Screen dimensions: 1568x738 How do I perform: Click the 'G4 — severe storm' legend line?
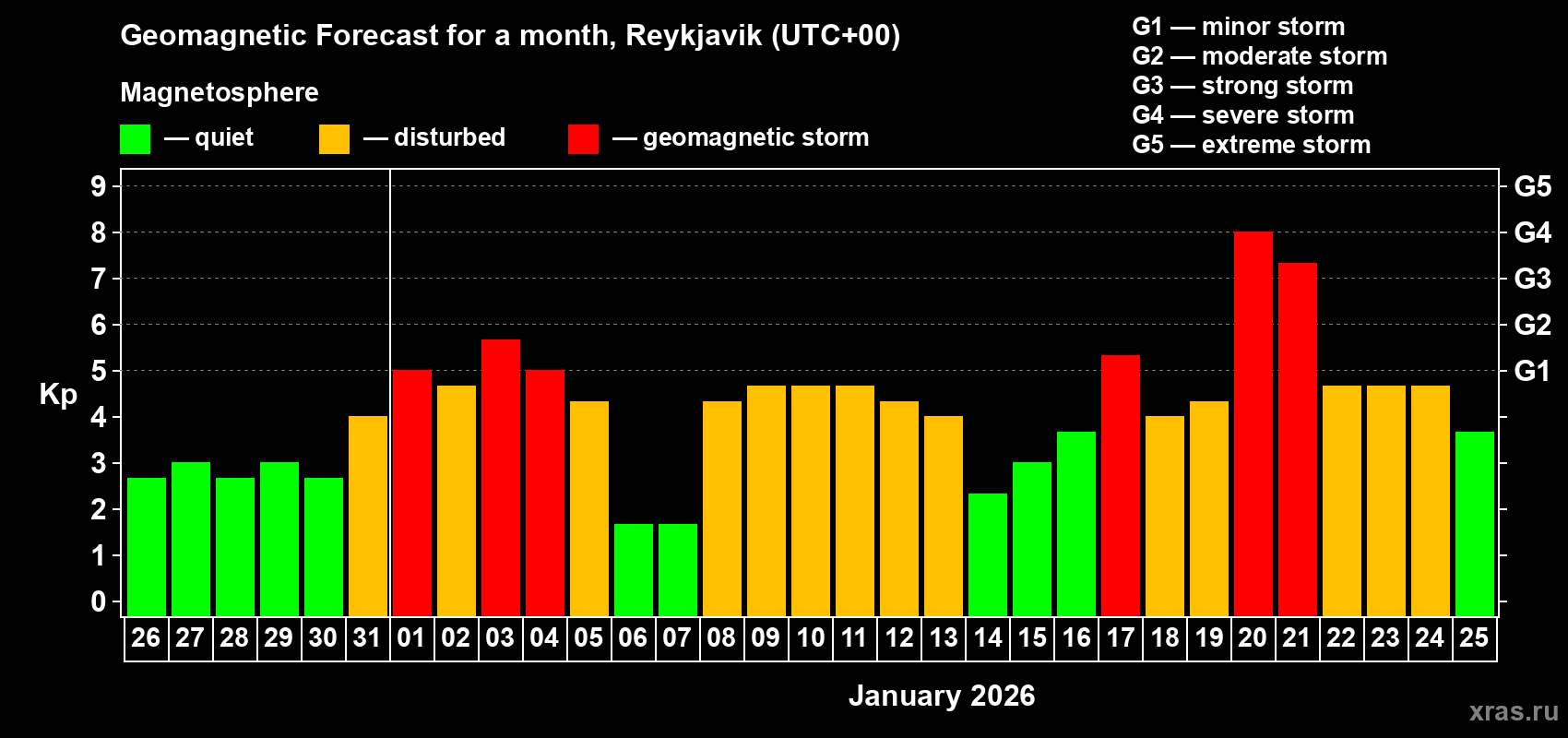point(1243,115)
